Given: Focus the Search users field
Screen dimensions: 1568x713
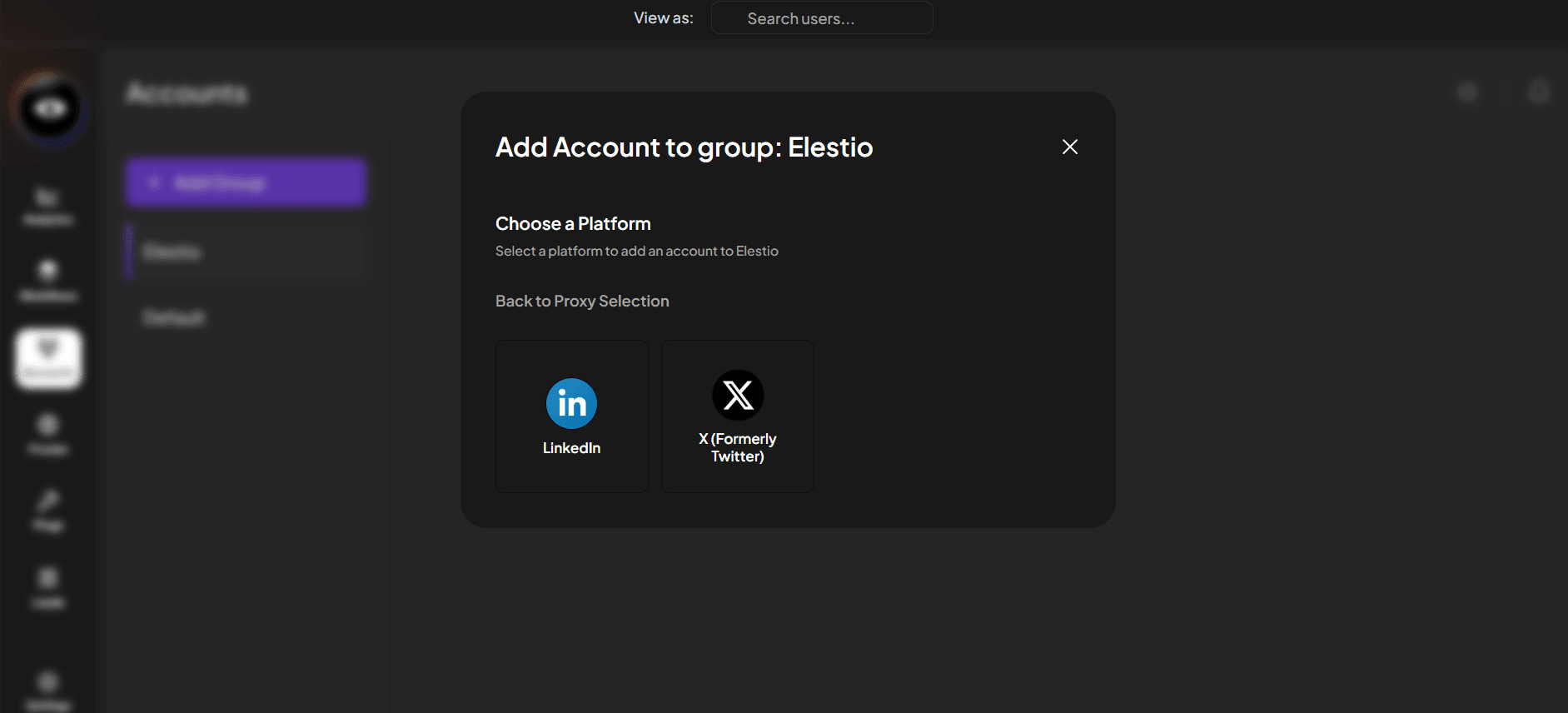Looking at the screenshot, I should (x=822, y=18).
